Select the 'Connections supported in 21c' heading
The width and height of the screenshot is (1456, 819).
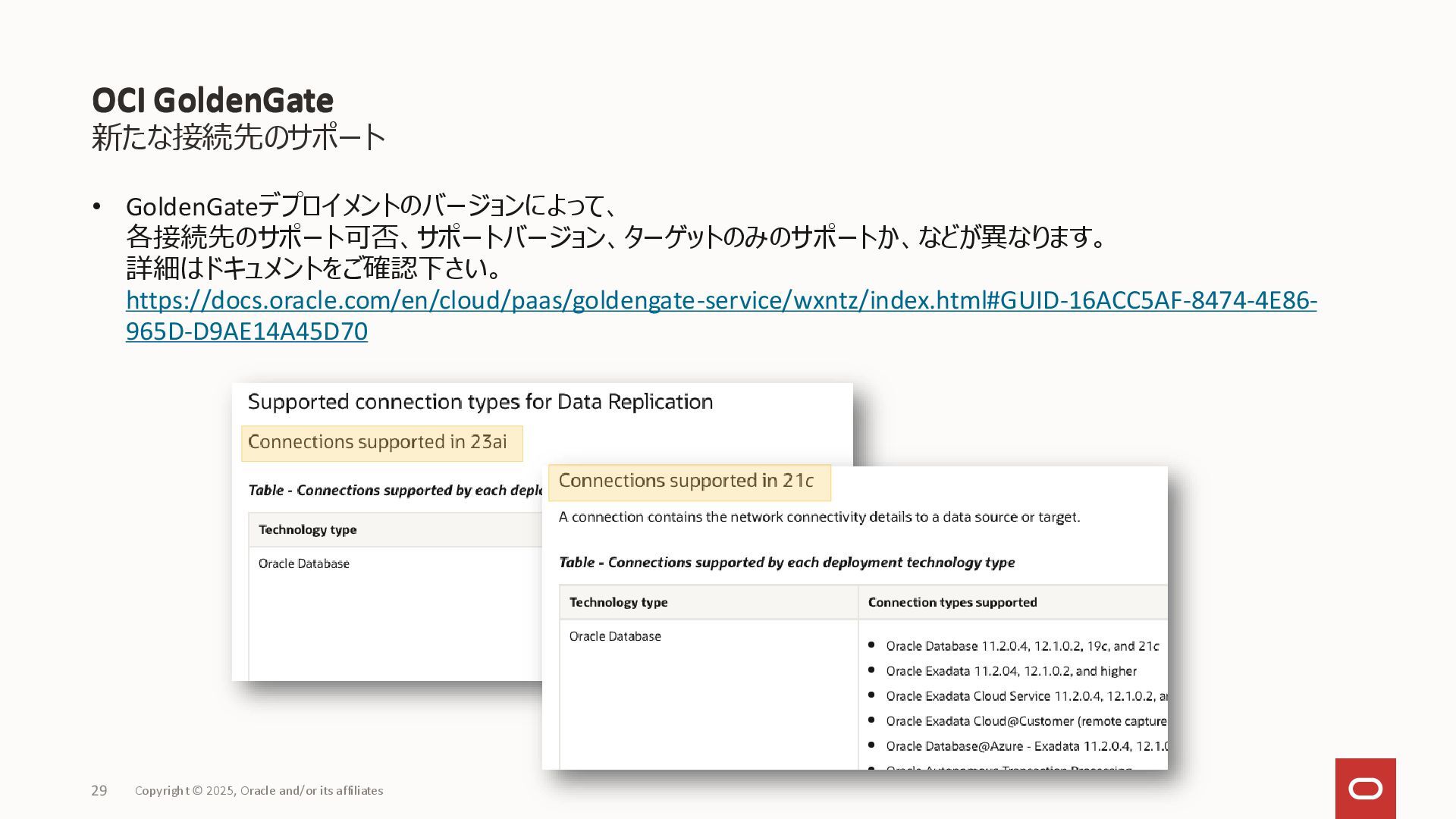coord(686,481)
